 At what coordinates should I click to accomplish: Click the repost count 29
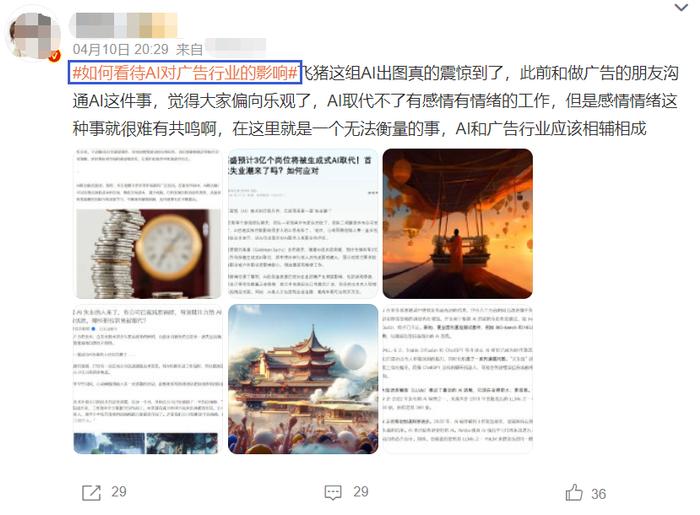119,492
